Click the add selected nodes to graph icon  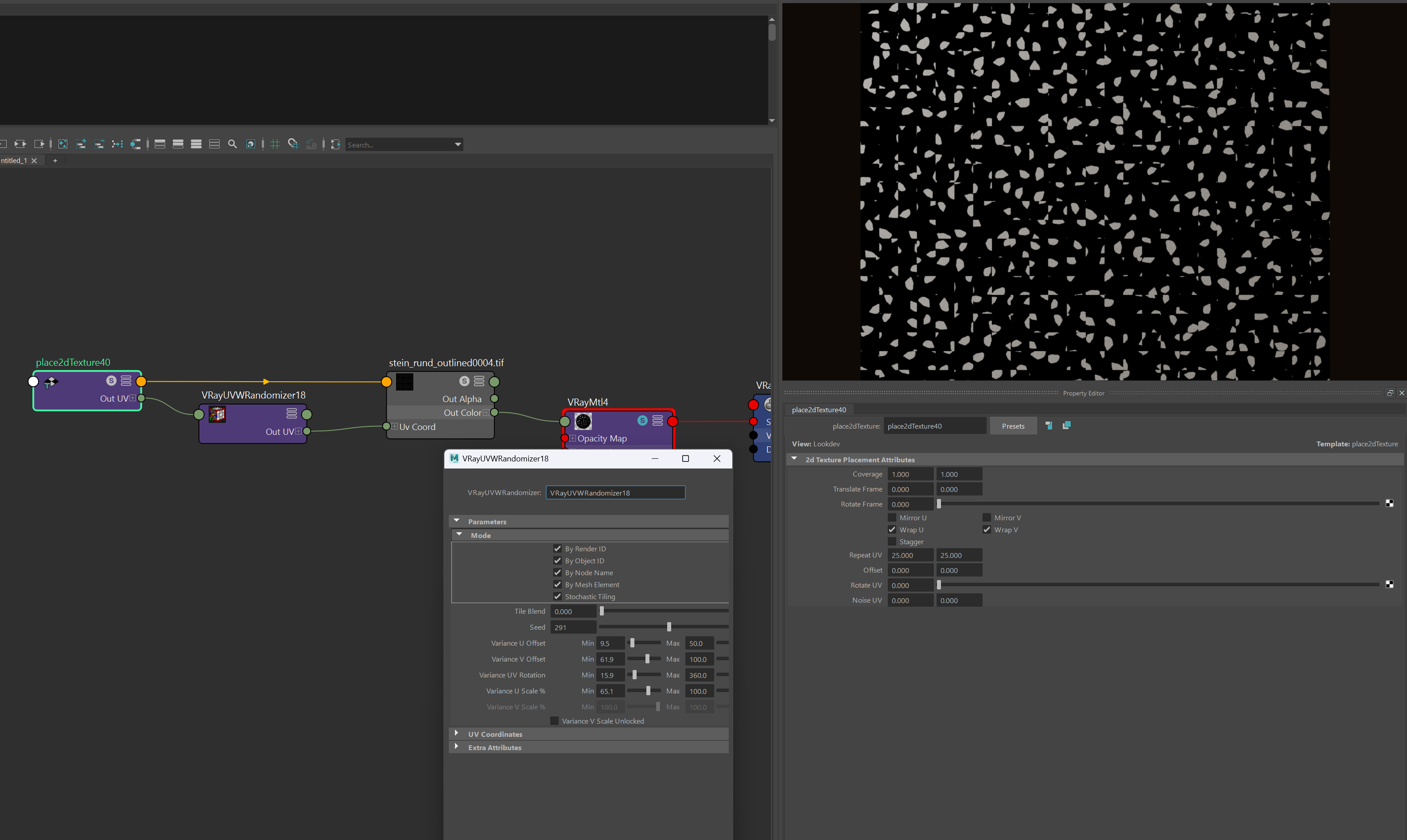[x=81, y=144]
